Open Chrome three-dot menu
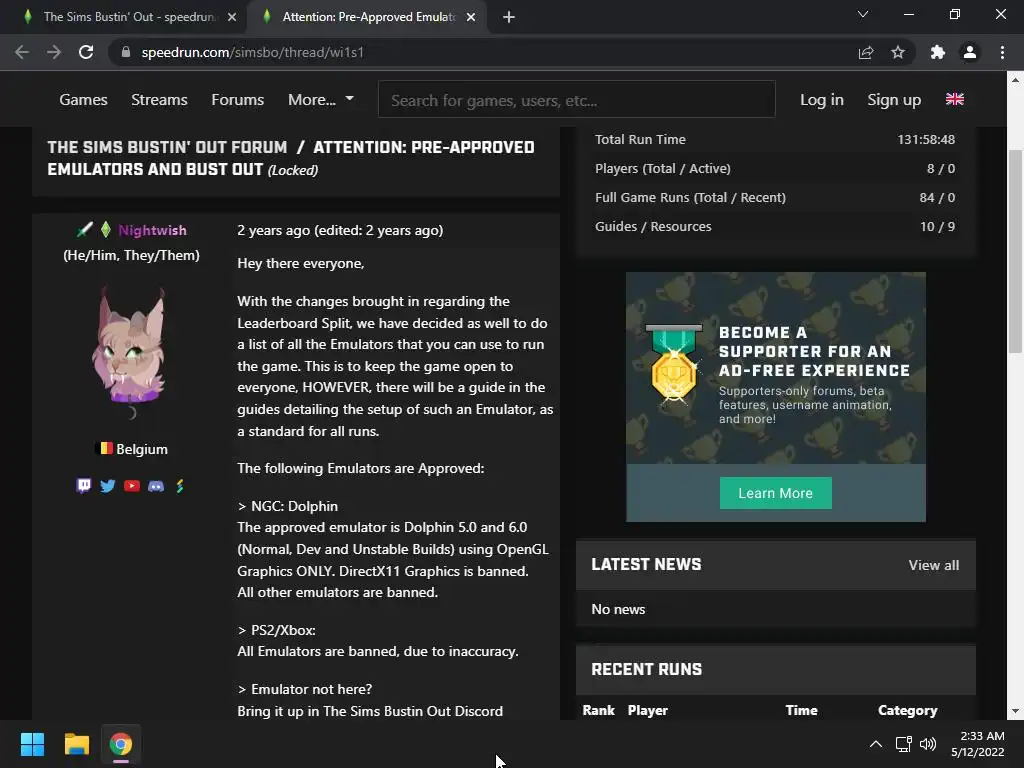1024x768 pixels. click(1002, 52)
